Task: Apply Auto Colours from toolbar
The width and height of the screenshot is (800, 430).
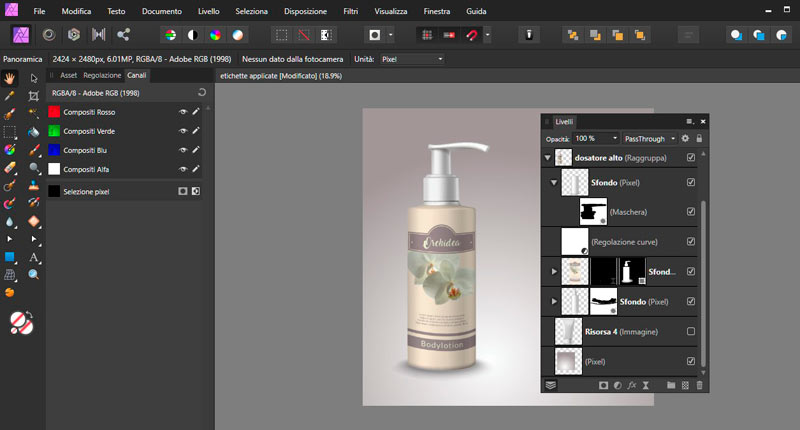Action: (x=215, y=35)
